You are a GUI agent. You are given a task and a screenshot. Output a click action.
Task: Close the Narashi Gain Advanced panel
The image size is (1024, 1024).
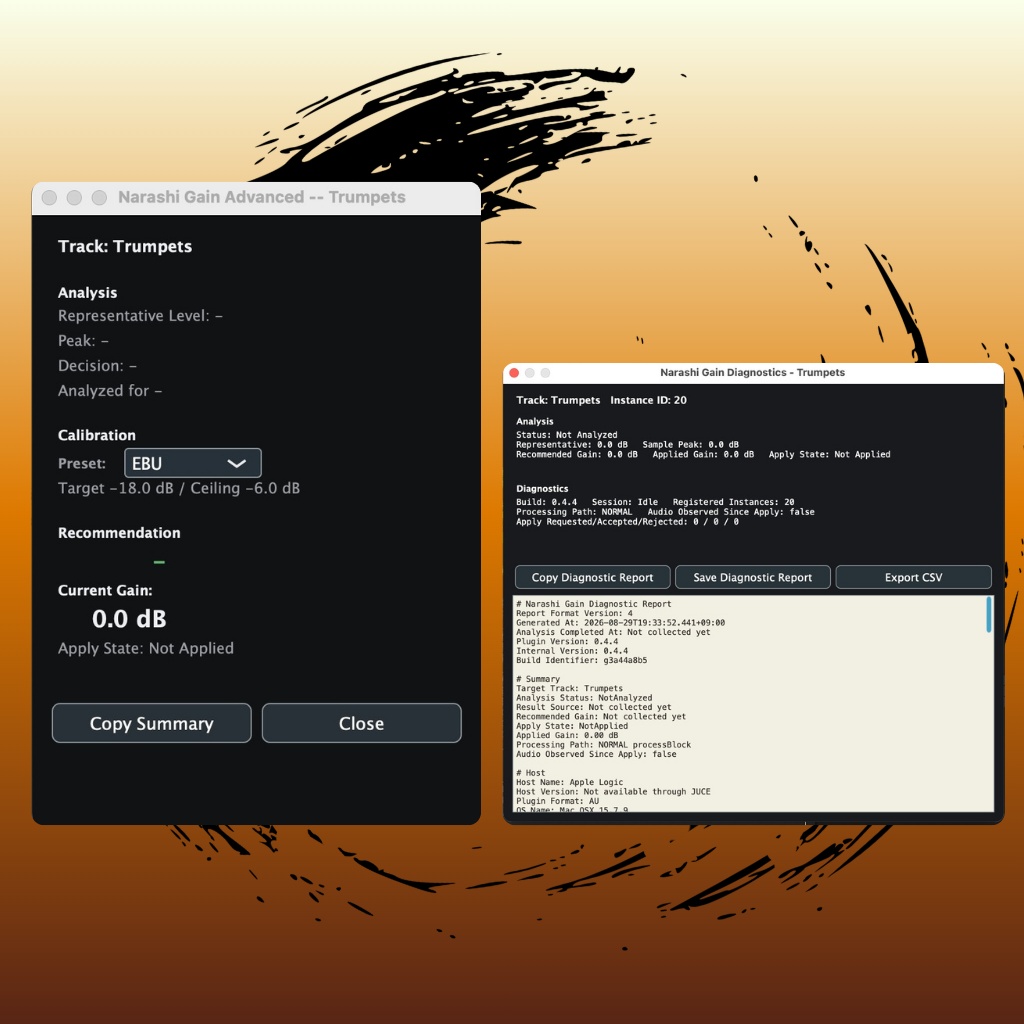361,723
